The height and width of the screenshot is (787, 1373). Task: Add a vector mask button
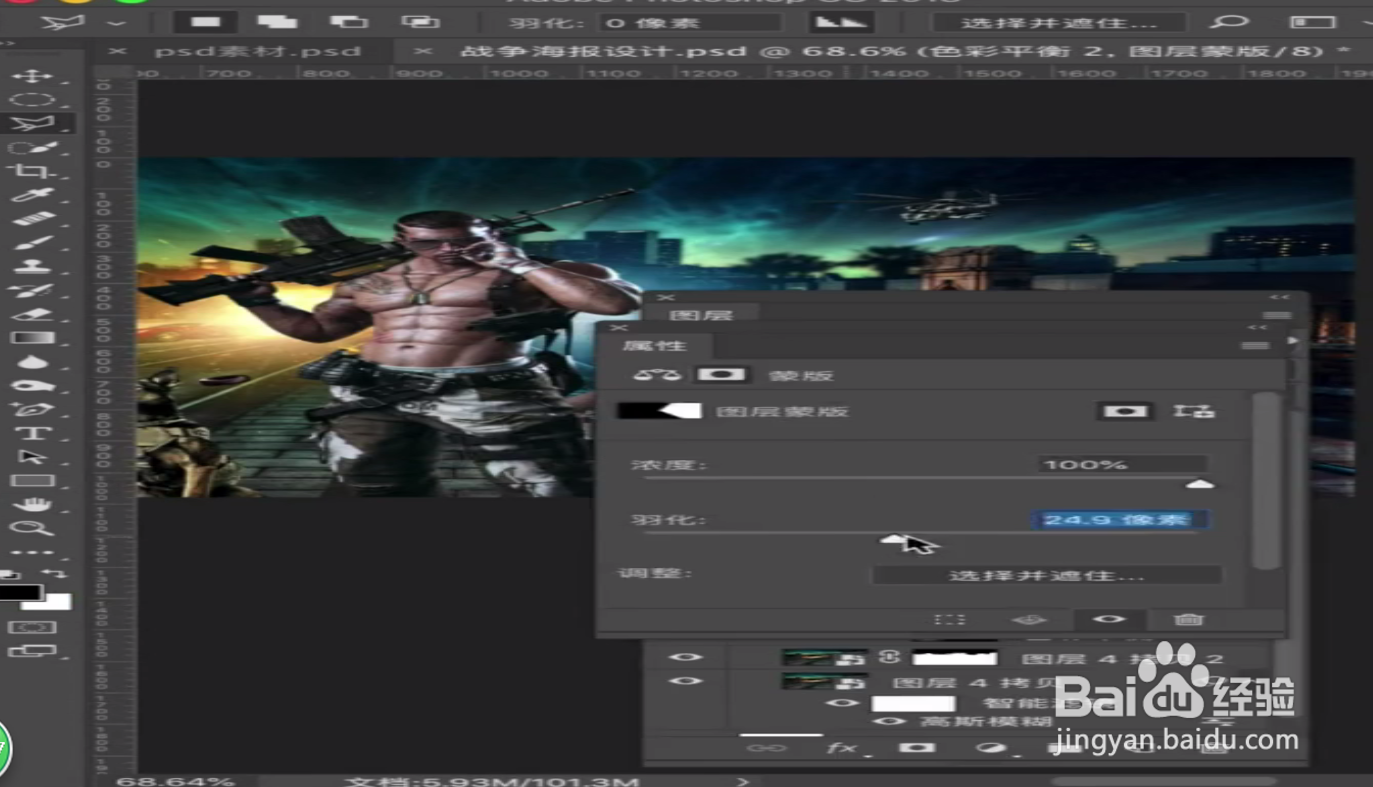[1194, 411]
